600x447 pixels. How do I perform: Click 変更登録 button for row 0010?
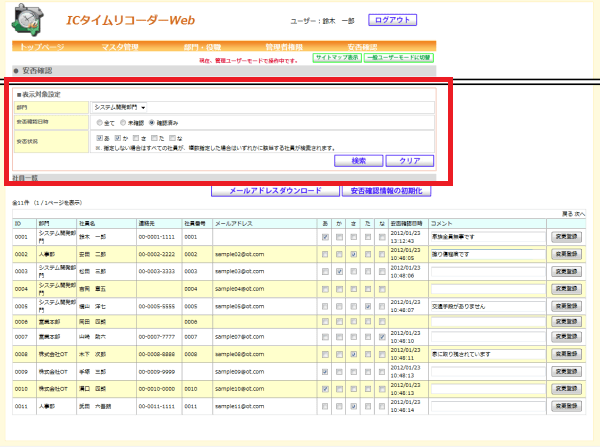[x=566, y=389]
